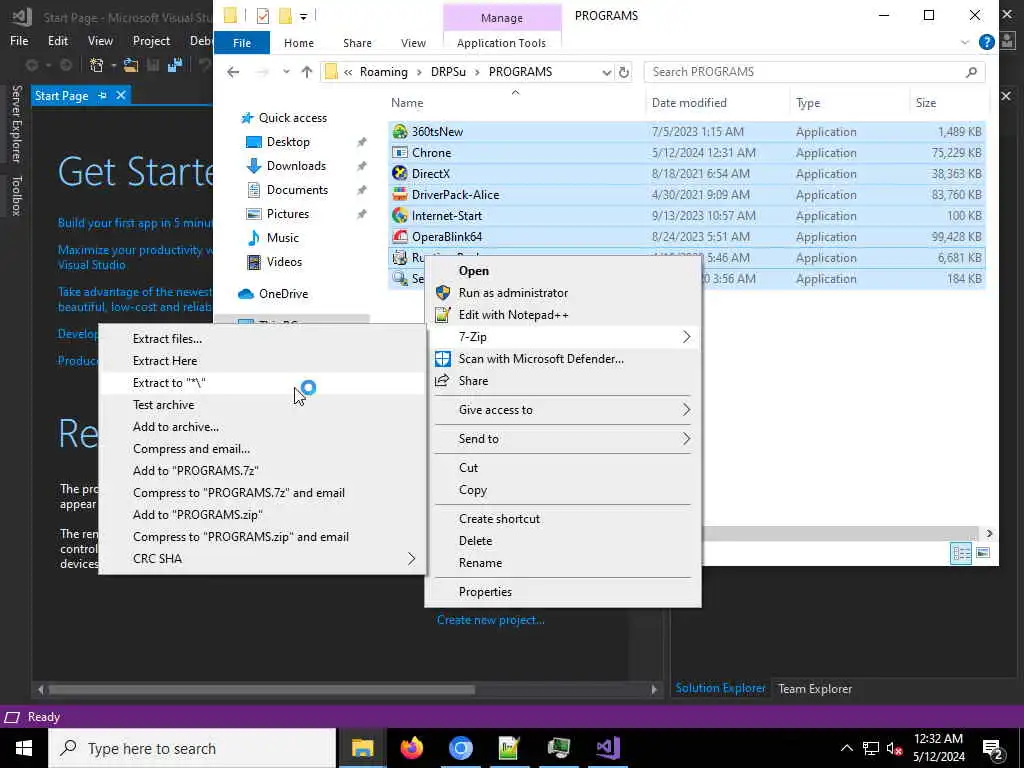This screenshot has height=768, width=1024.
Task: Click Create new project link
Action: (x=490, y=620)
